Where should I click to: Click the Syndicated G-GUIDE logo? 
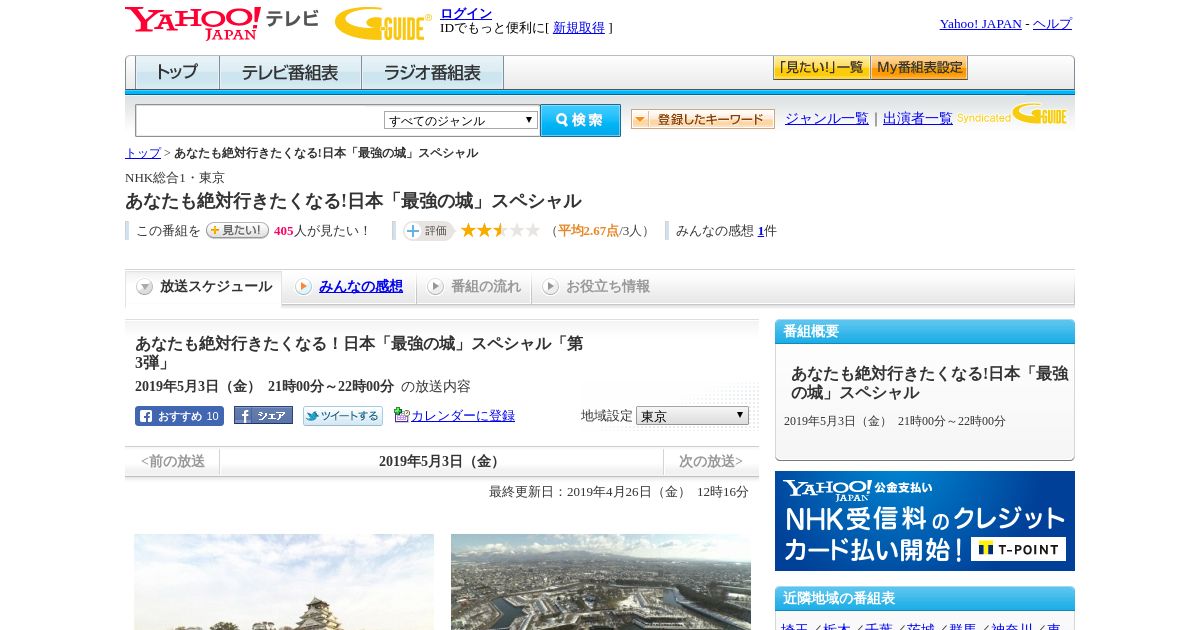tap(1012, 115)
